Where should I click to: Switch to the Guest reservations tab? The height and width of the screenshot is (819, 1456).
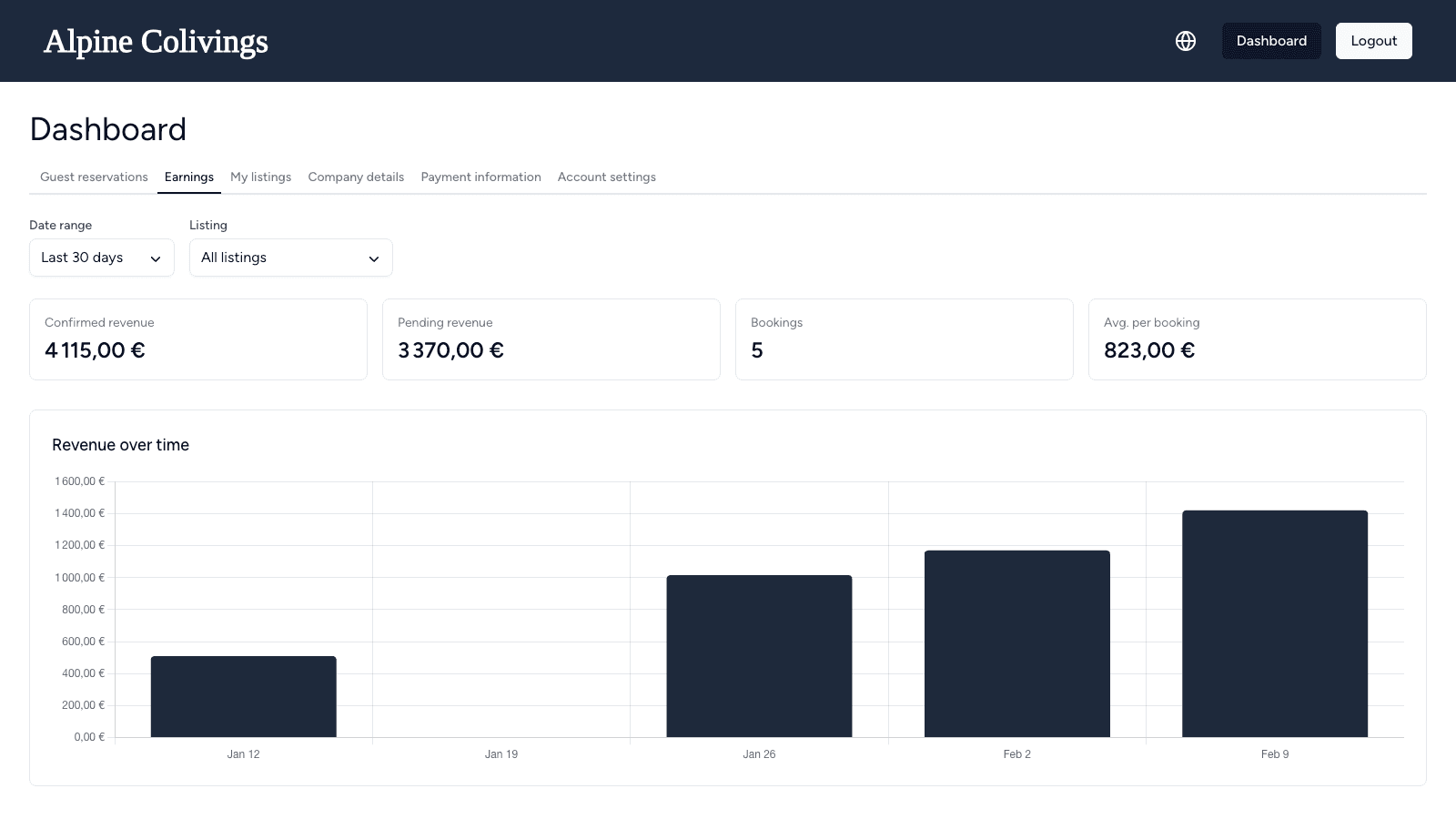93,177
